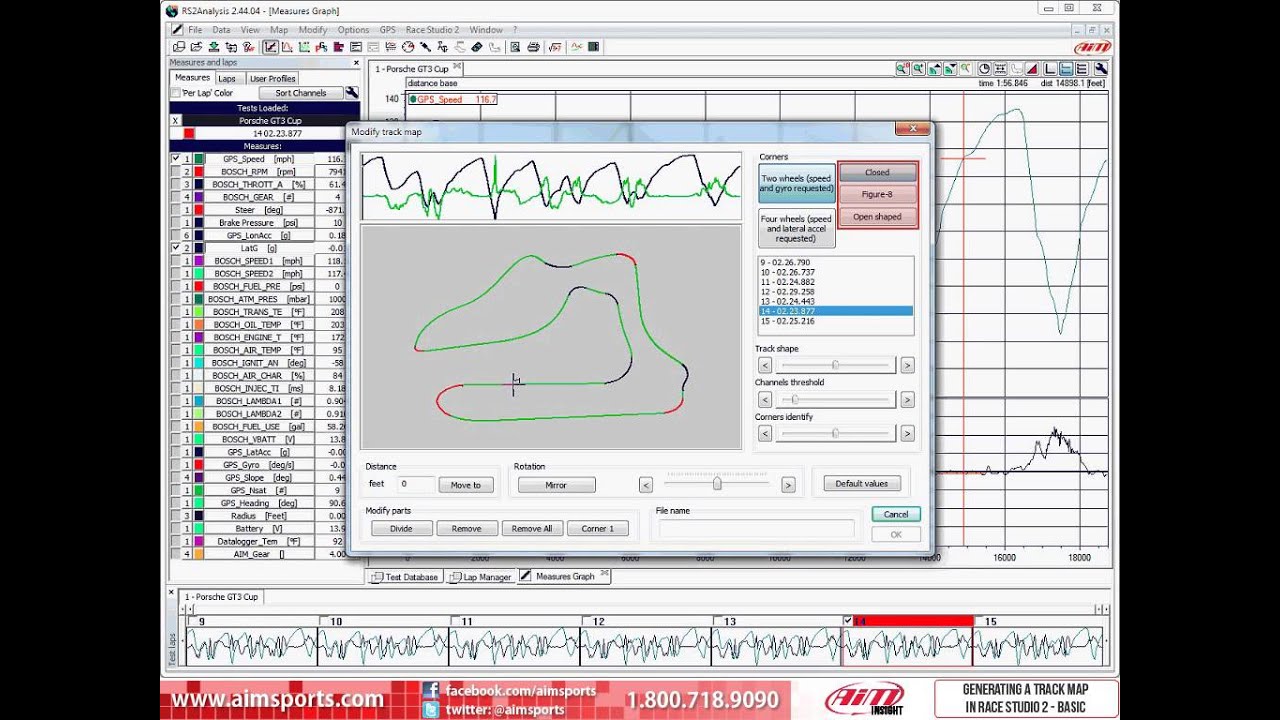The height and width of the screenshot is (720, 1280).
Task: Click zoom reset magnifier icon in graph toolbar
Action: click(x=903, y=69)
